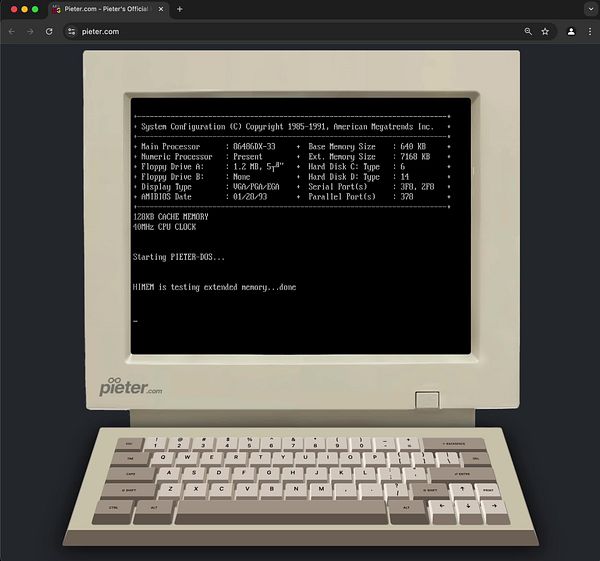The image size is (600, 561).
Task: Click the up arrow key
Action: click(461, 490)
